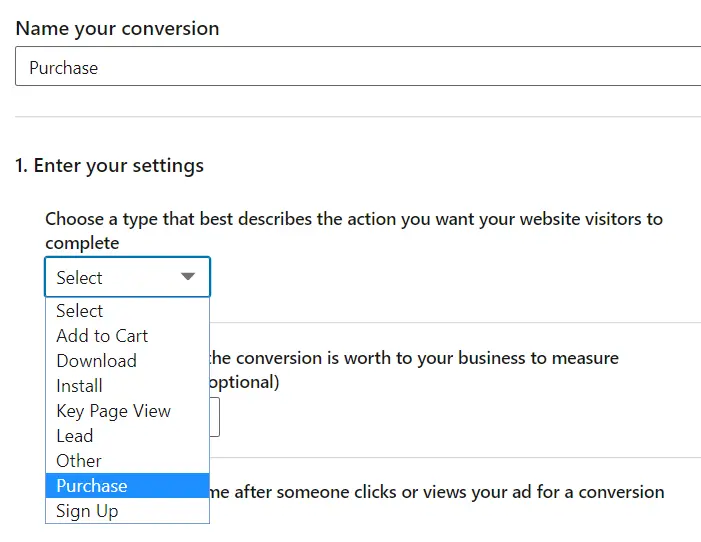This screenshot has height=542, width=701.
Task: Select 'Add to Cart' from the list
Action: coord(102,336)
